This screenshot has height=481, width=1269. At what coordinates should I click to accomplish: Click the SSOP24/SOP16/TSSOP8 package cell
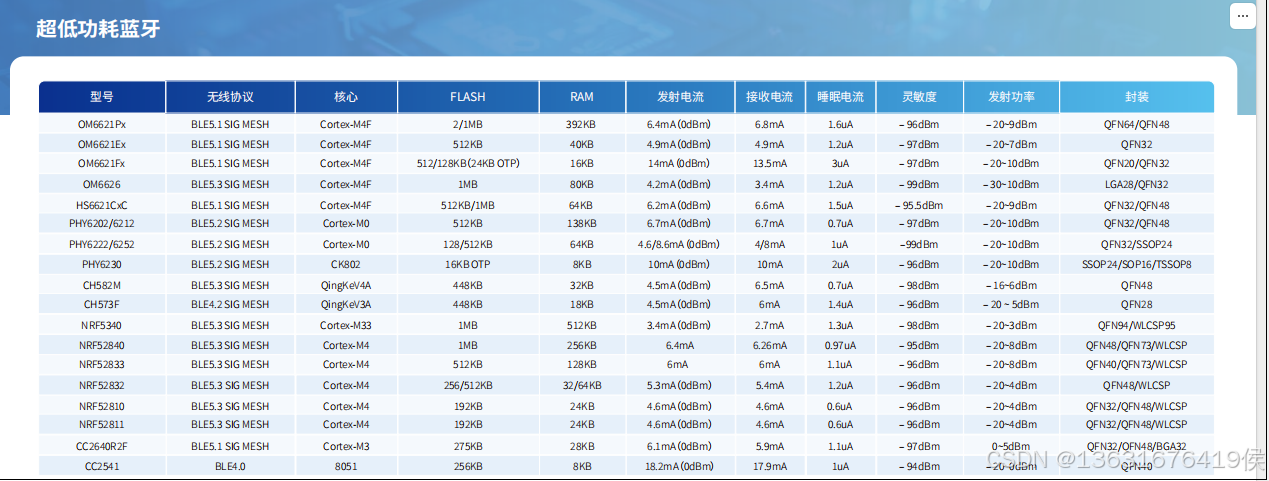(x=1136, y=265)
